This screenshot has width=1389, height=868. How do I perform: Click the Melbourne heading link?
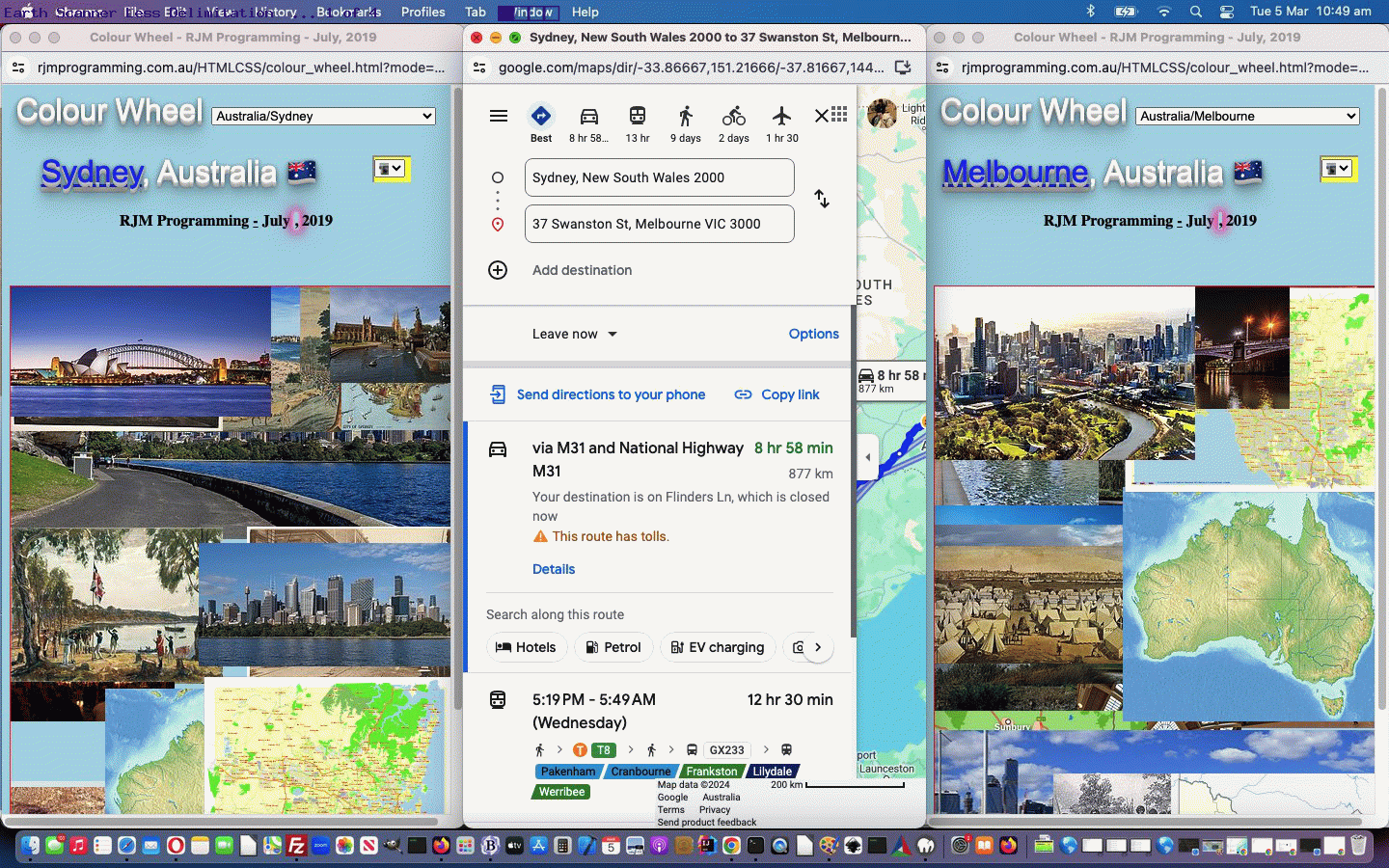point(1015,174)
